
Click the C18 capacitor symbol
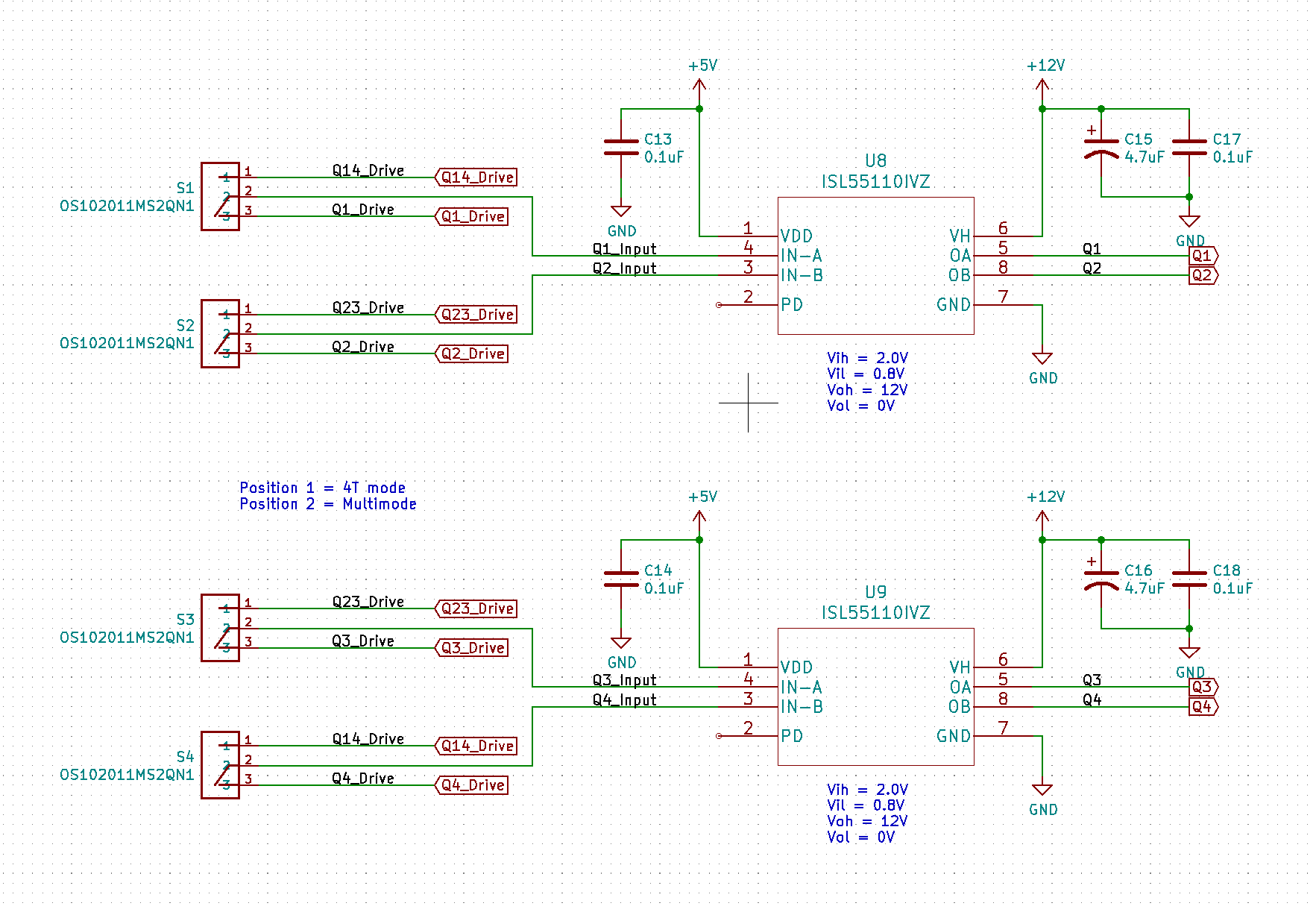click(x=1189, y=579)
